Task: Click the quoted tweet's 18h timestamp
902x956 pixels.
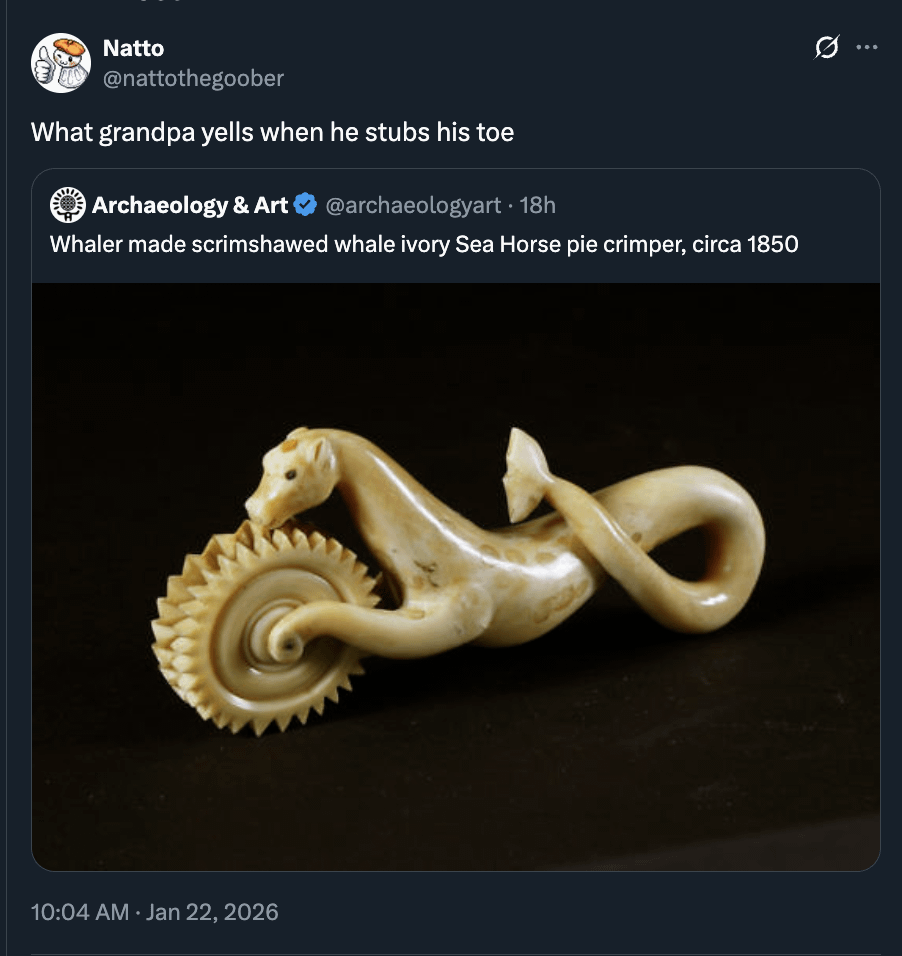Action: pyautogui.click(x=538, y=205)
